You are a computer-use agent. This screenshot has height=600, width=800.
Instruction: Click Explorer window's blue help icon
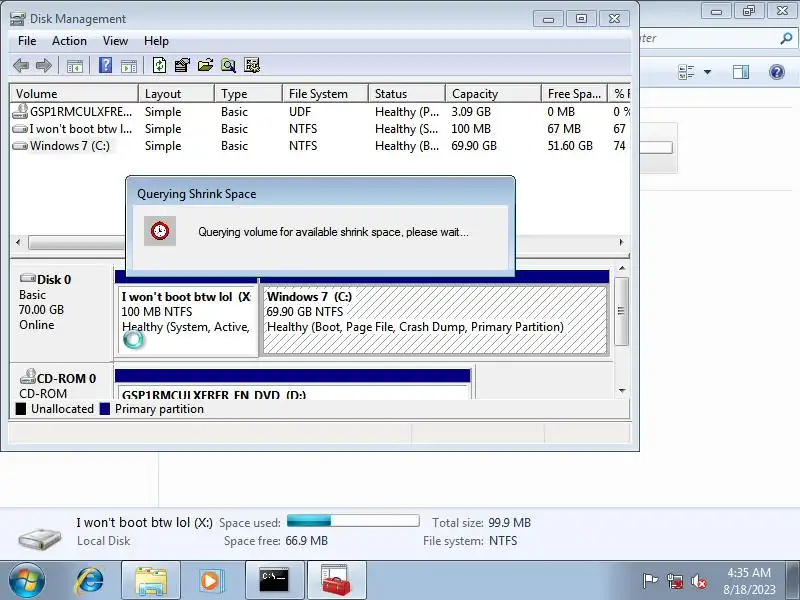click(777, 72)
